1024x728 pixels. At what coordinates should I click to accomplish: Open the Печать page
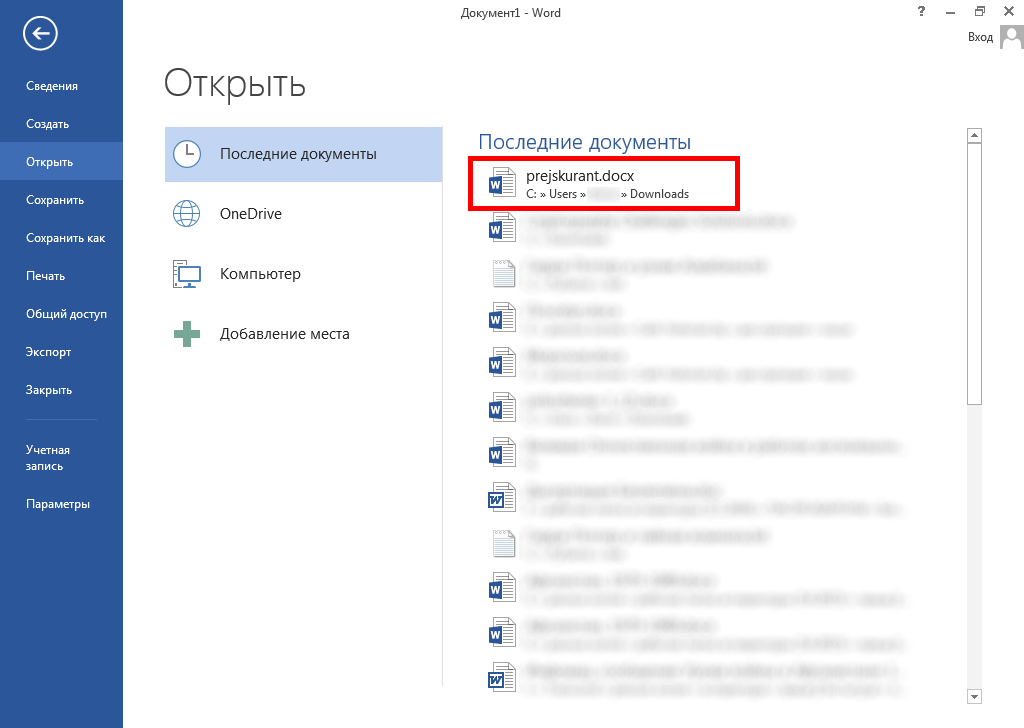(x=45, y=276)
